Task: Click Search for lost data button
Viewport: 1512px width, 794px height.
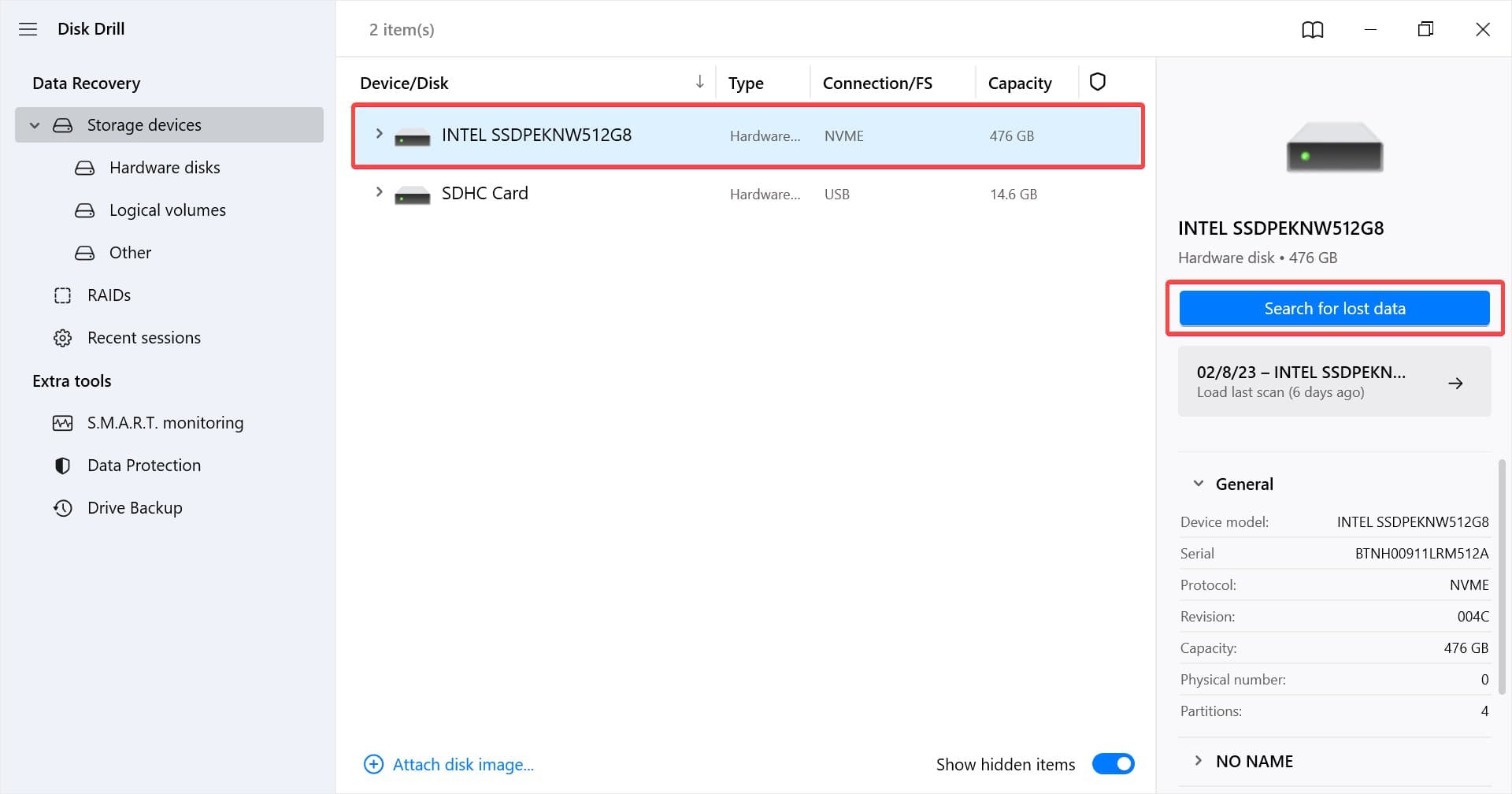Action: click(x=1334, y=309)
